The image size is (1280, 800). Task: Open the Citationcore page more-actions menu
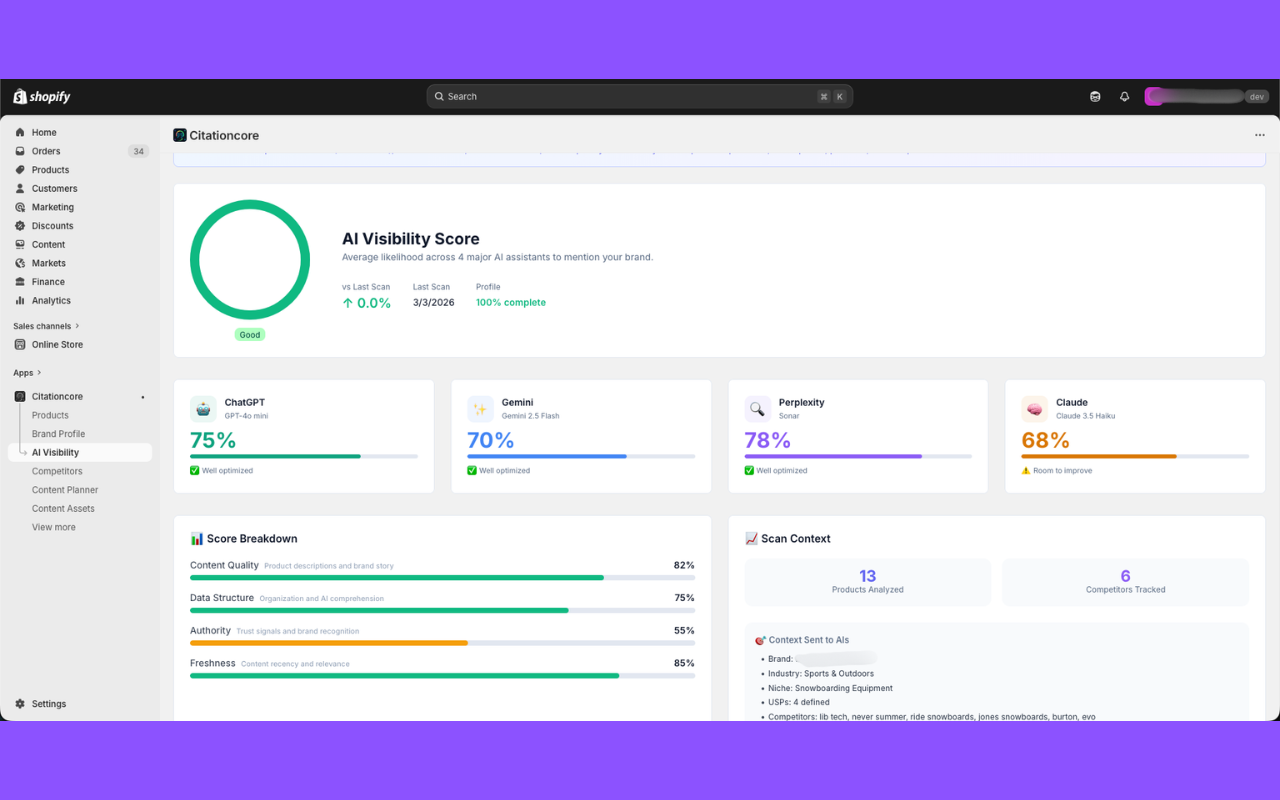click(1259, 135)
